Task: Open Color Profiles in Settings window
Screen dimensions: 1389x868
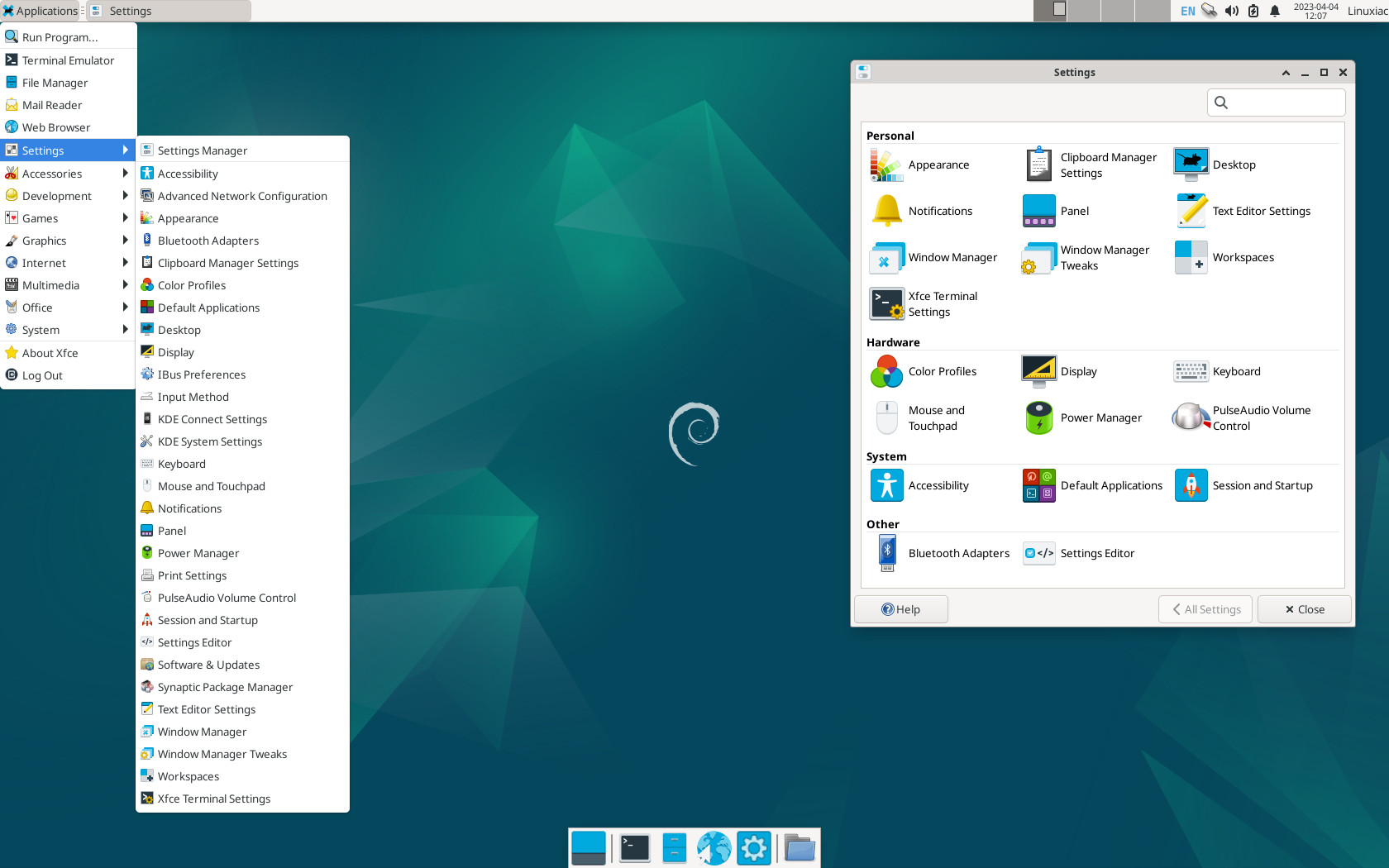Action: click(924, 372)
